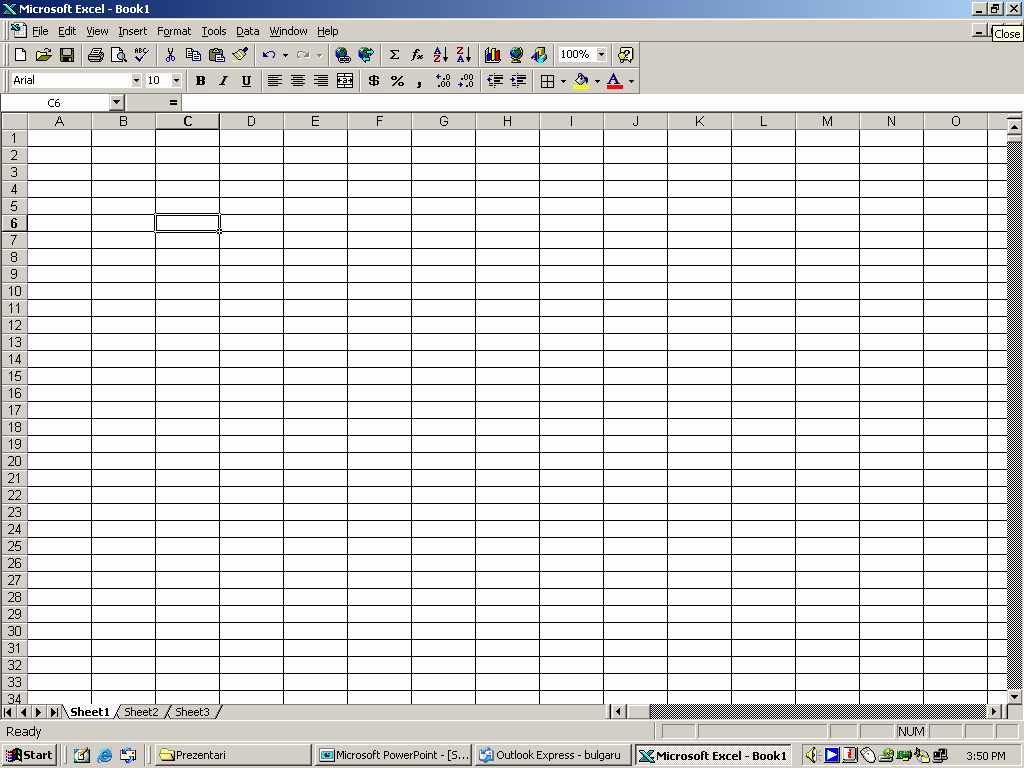Open the Insert menu
This screenshot has width=1024, height=768.
(x=133, y=31)
